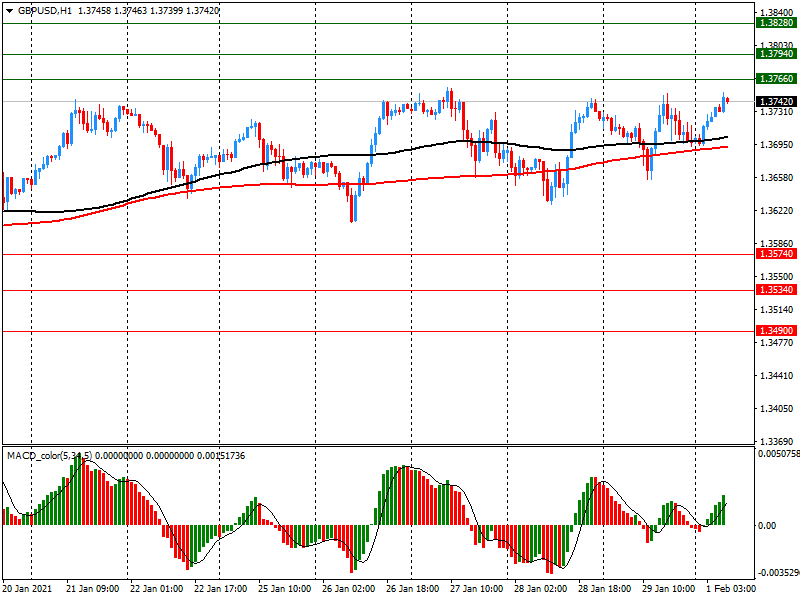Image resolution: width=800 pixels, height=600 pixels.
Task: Click the 28 Jan 18:00 time axis label
Action: (604, 589)
